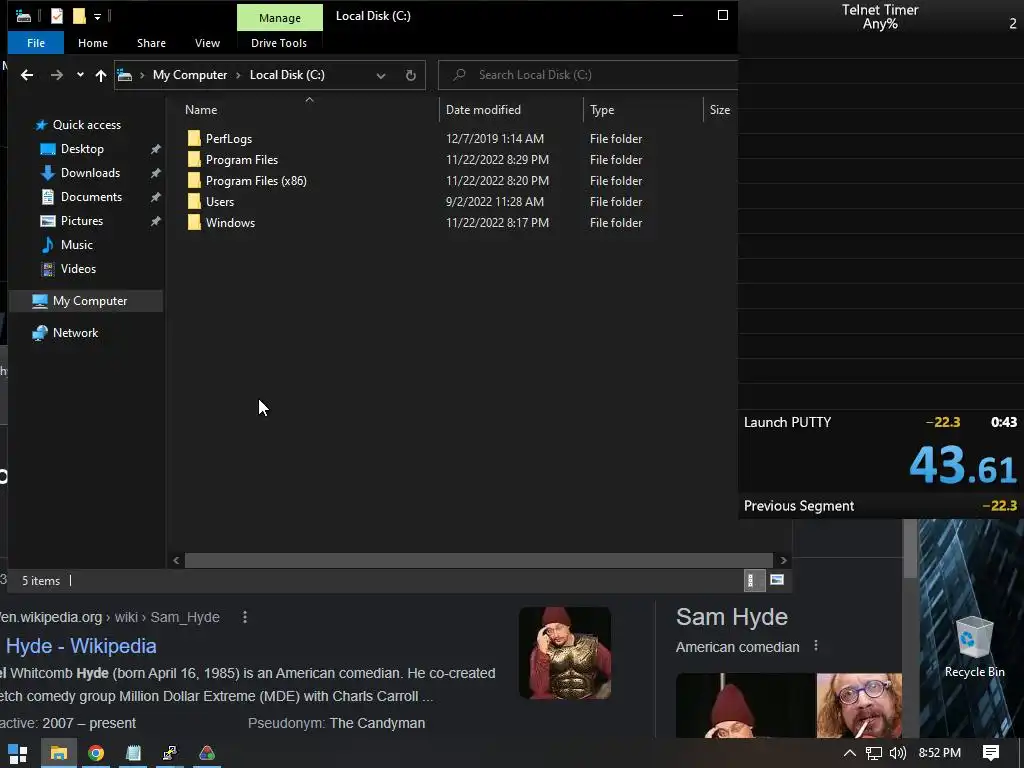
Task: Switch to the View ribbon tab
Action: tap(207, 43)
